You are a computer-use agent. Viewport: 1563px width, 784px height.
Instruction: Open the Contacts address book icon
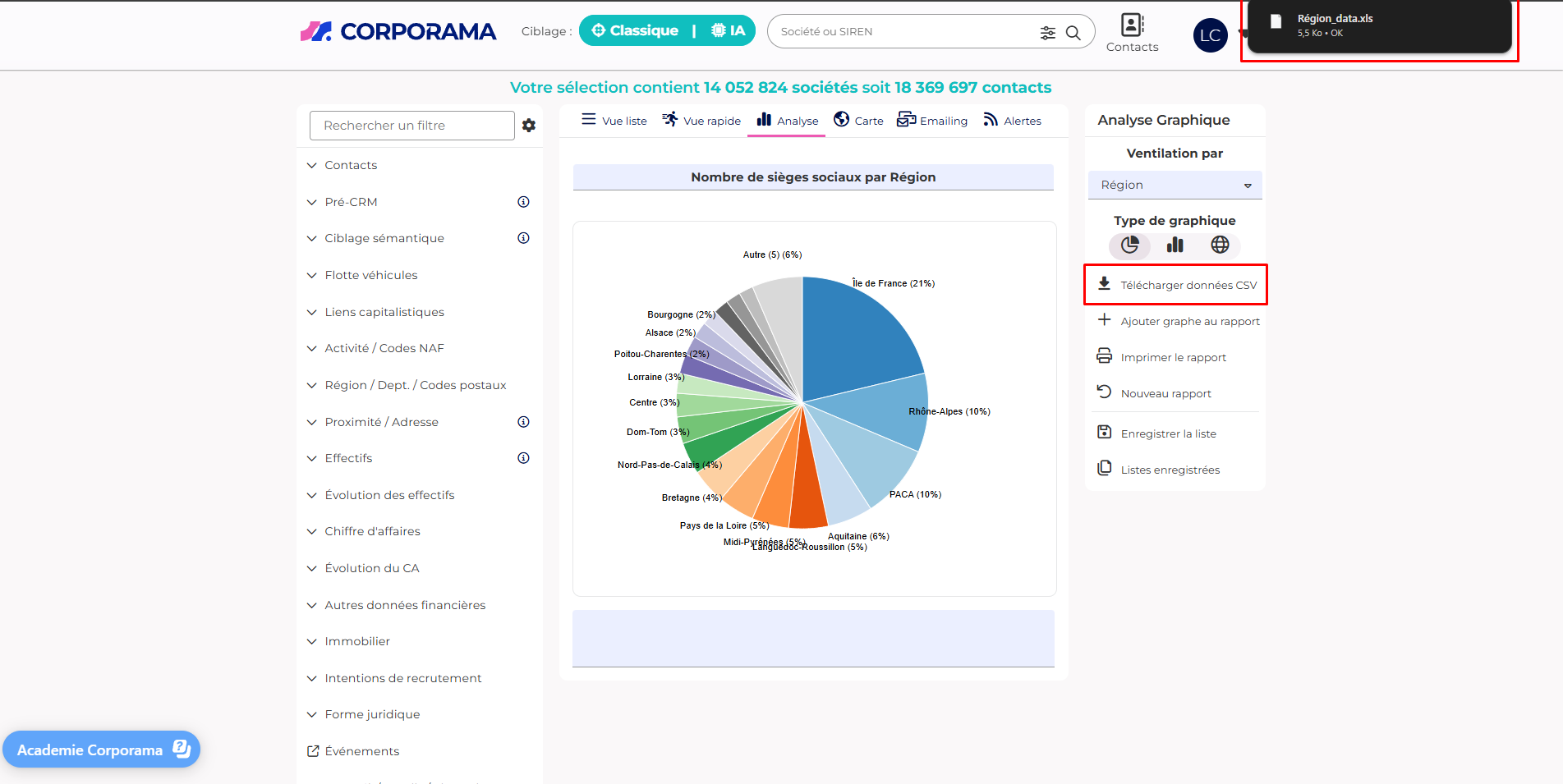point(1132,25)
